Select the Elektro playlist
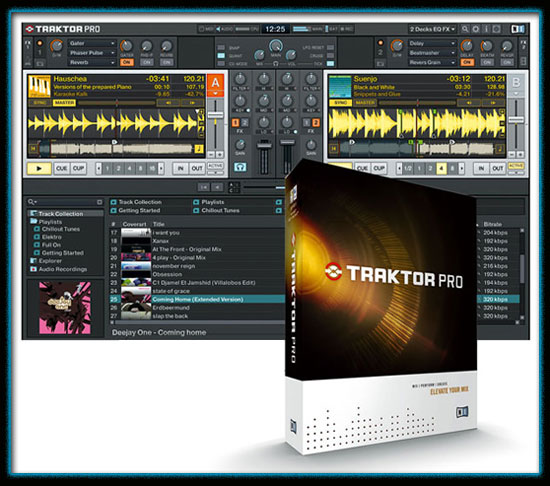This screenshot has height=486, width=550. point(52,237)
